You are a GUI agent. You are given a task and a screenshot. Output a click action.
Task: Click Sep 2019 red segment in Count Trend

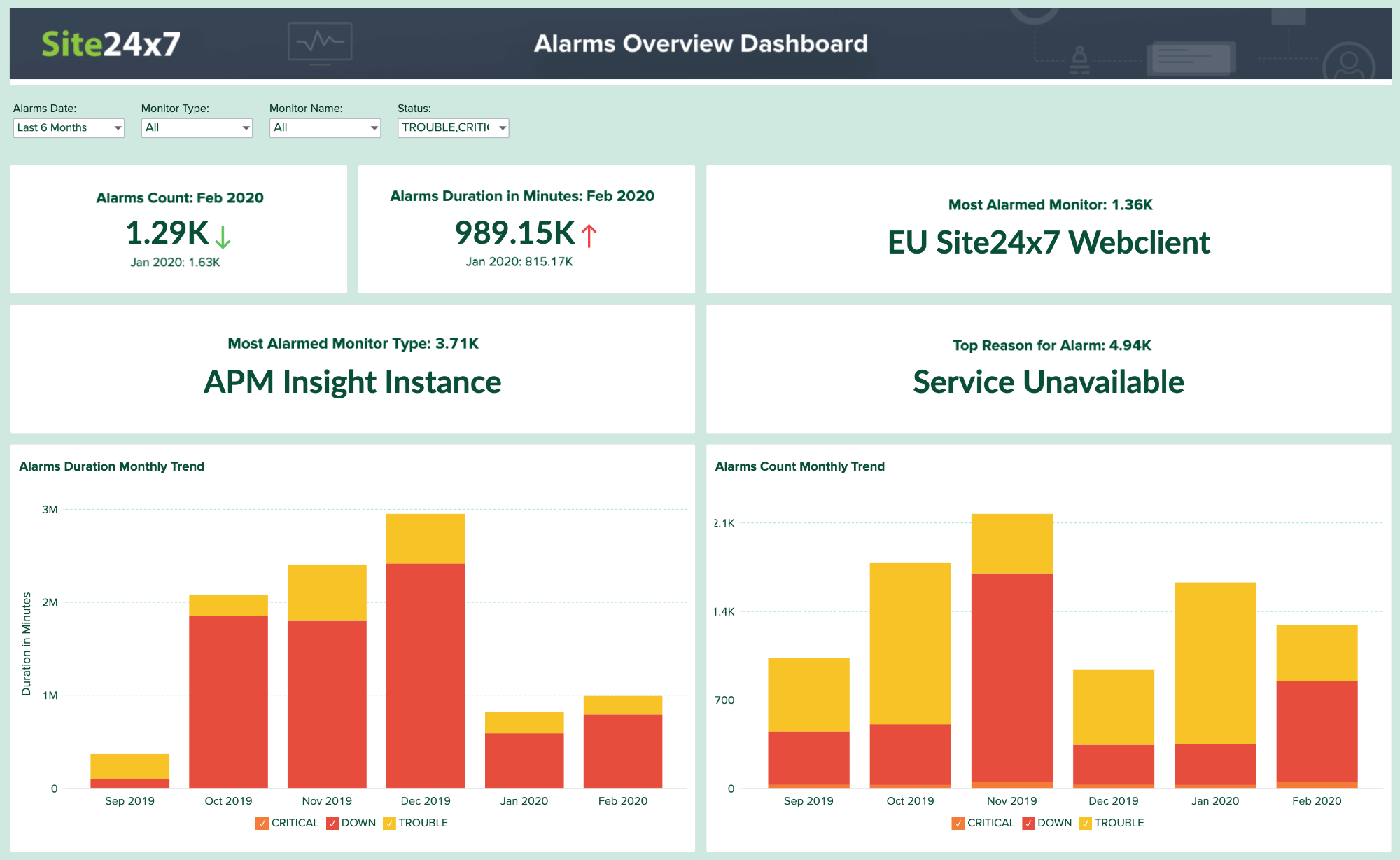(808, 758)
